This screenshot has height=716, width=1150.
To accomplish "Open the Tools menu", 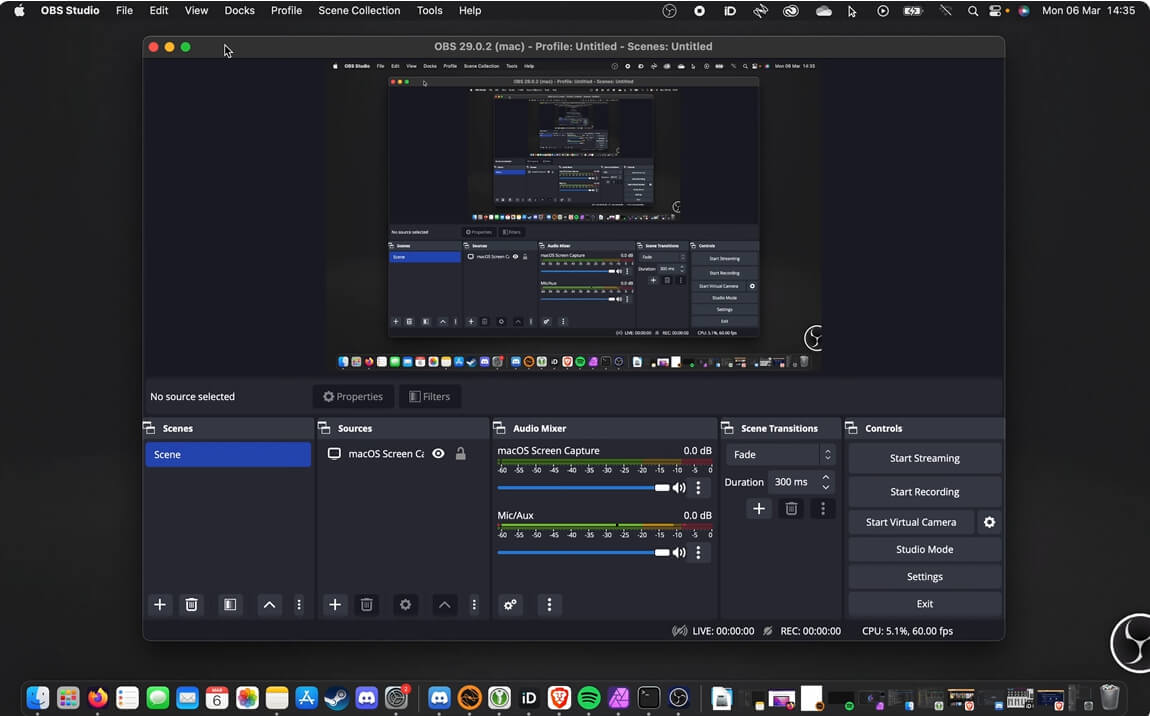I will tap(430, 11).
